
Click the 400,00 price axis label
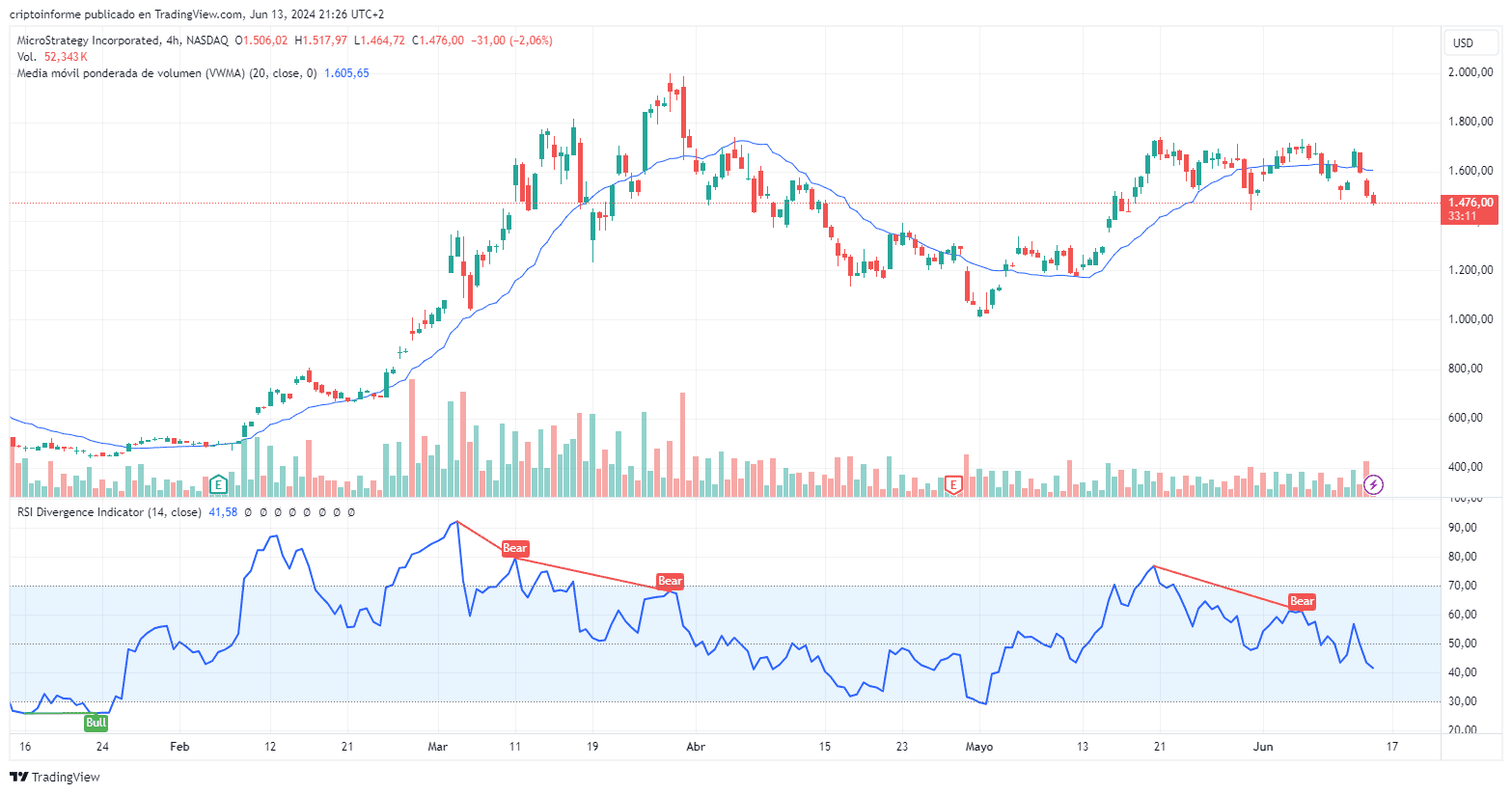(1466, 467)
